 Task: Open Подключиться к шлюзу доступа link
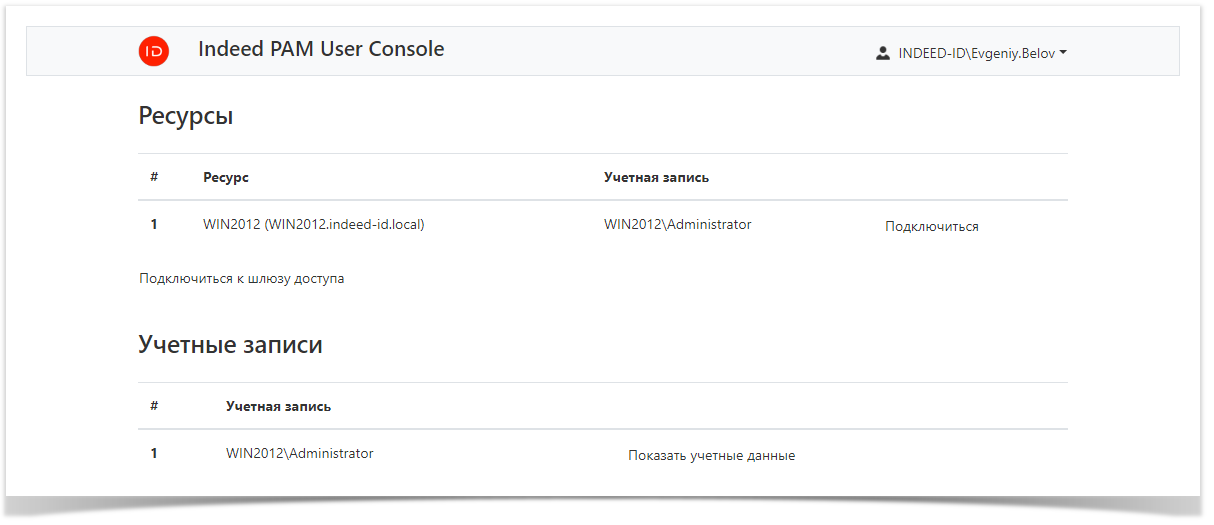point(241,279)
